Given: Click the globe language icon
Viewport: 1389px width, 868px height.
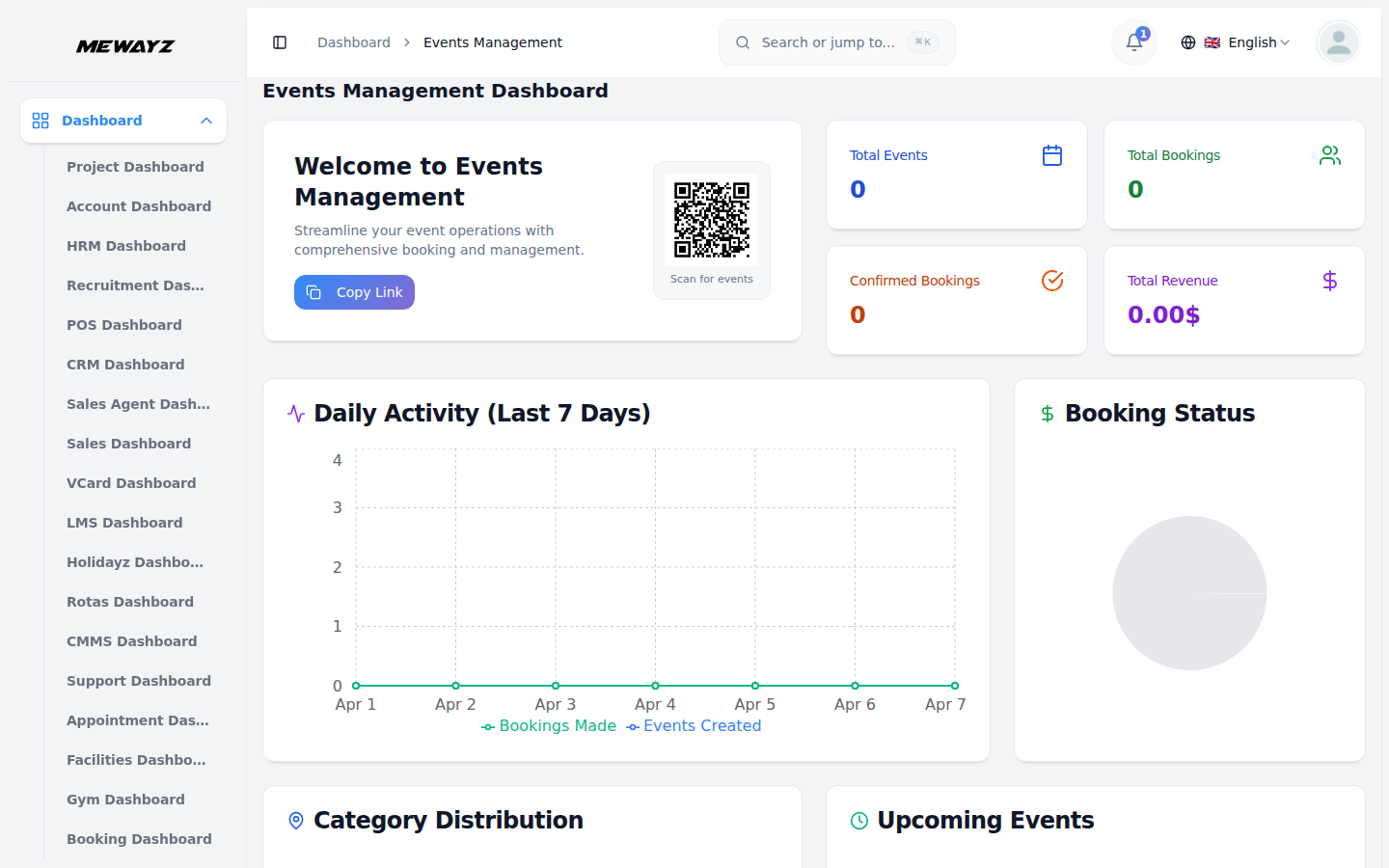Looking at the screenshot, I should tap(1187, 42).
